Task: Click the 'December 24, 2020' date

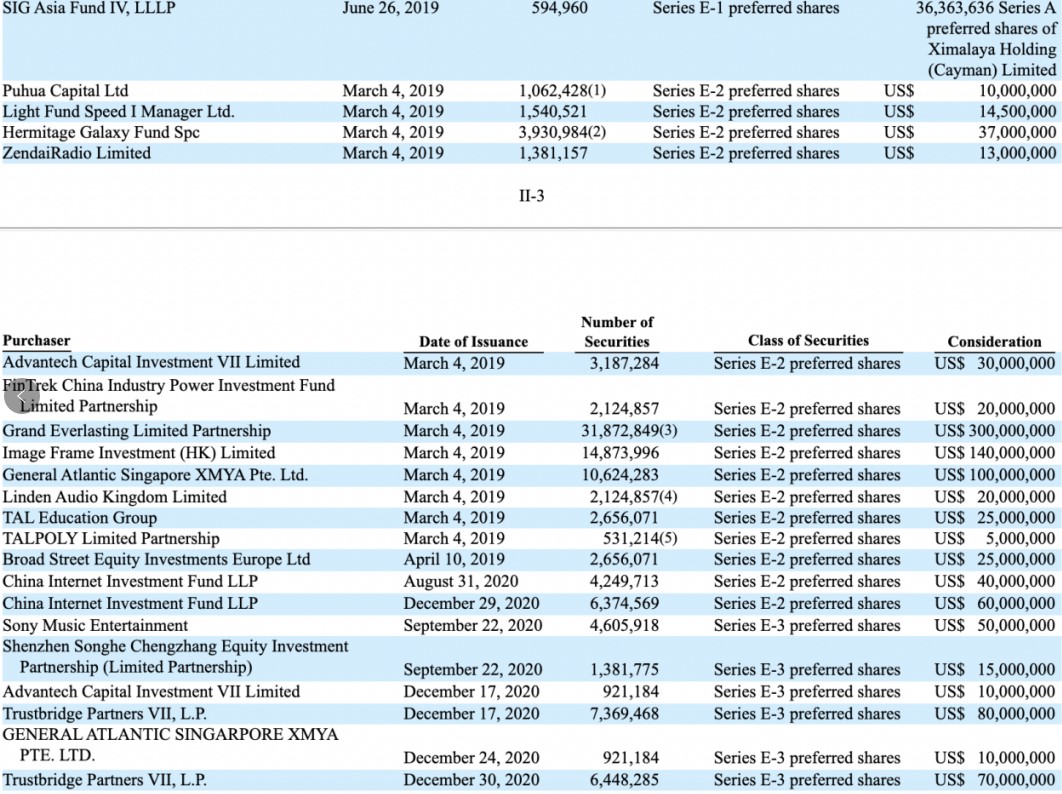Action: coord(472,758)
